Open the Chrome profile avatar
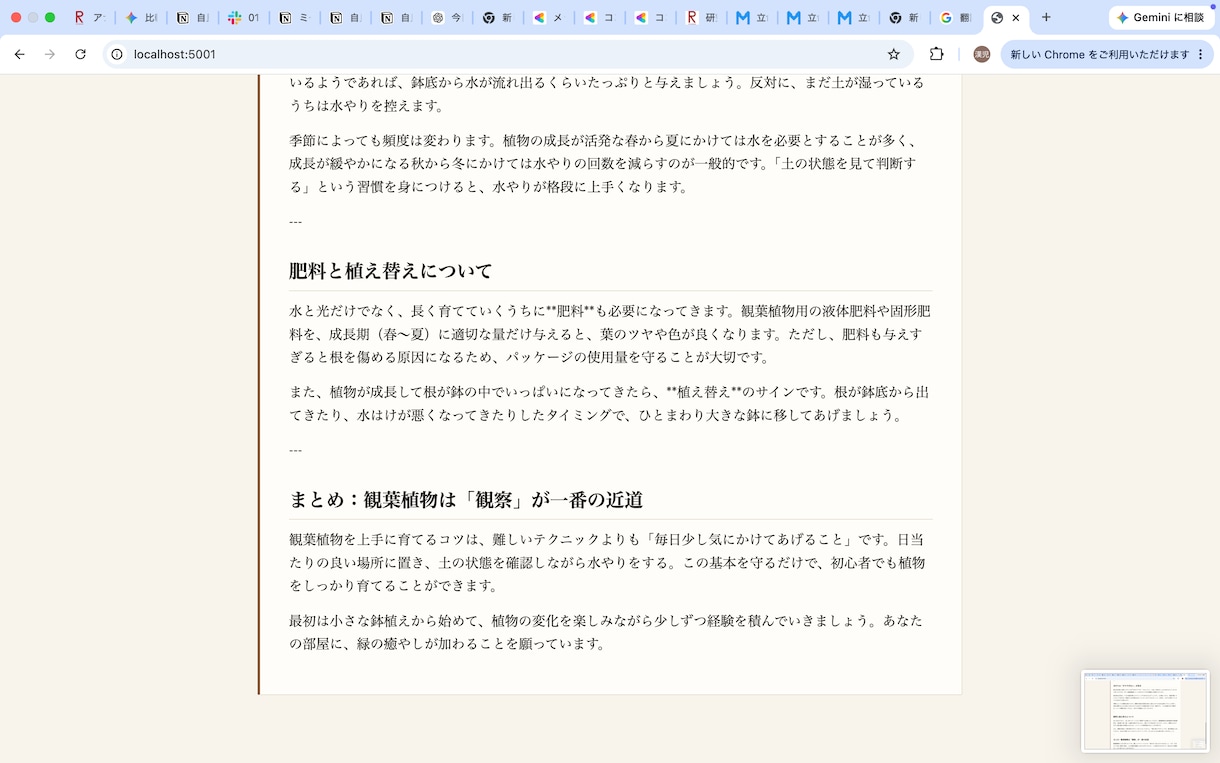 coord(982,54)
